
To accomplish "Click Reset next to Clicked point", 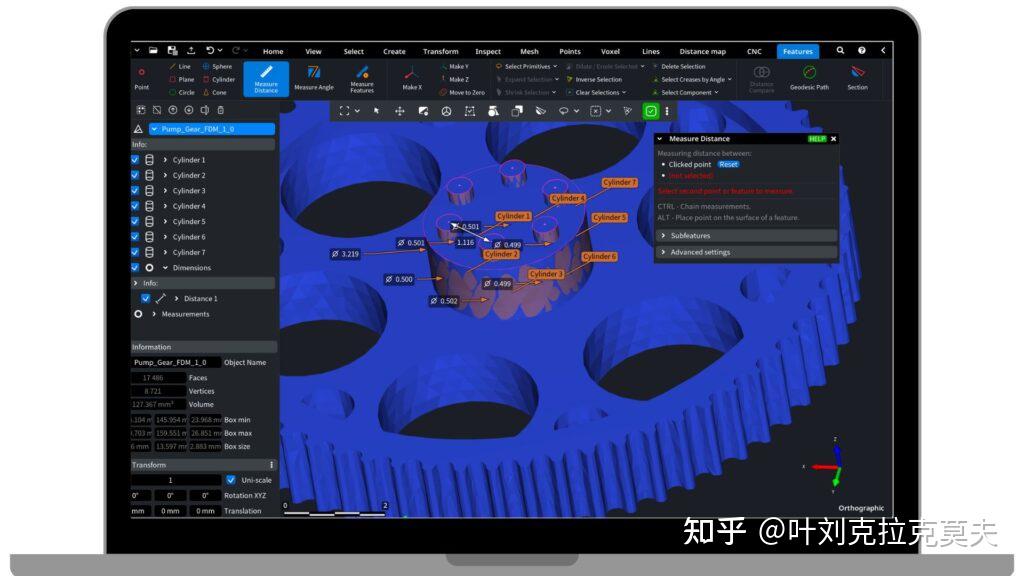I will 728,165.
